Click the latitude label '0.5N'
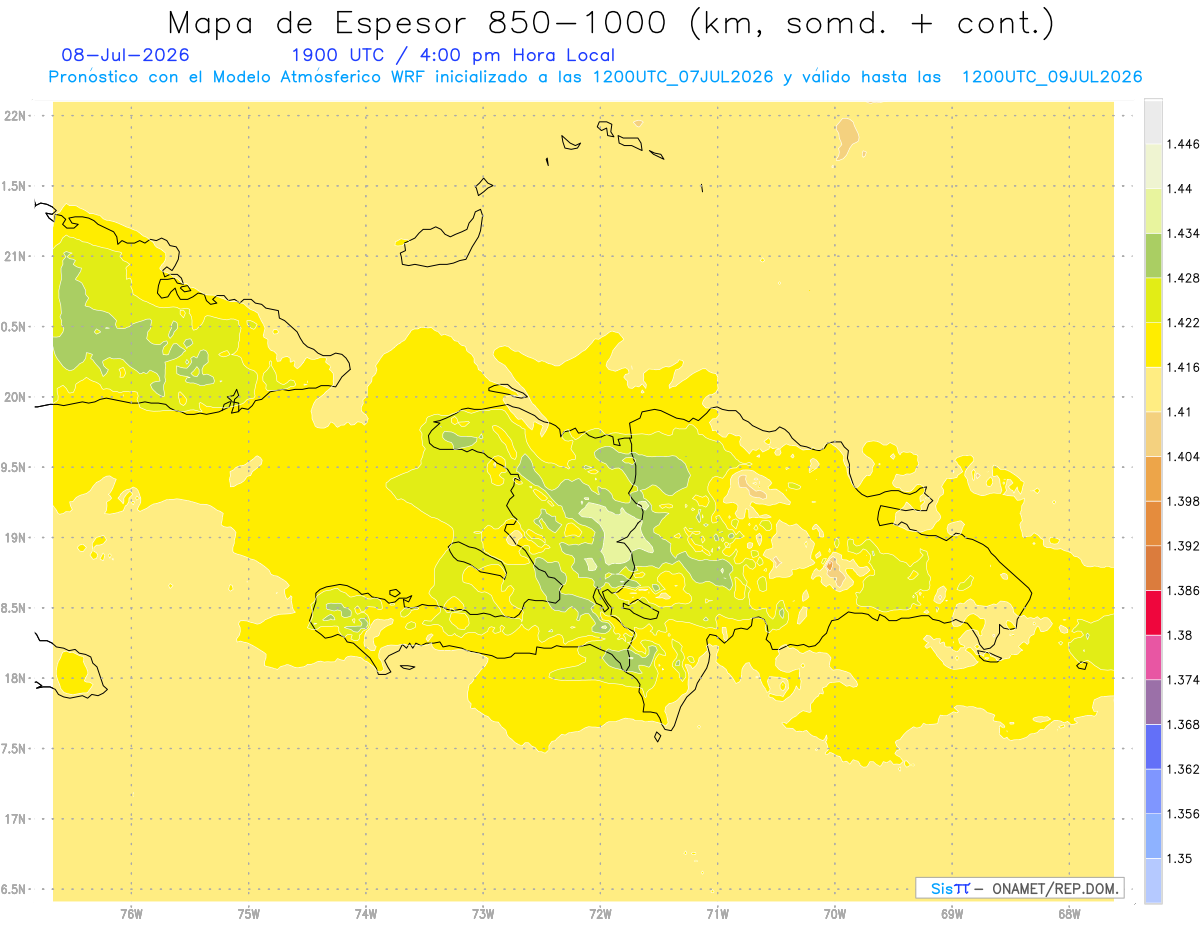1200x927 pixels. click(x=14, y=326)
